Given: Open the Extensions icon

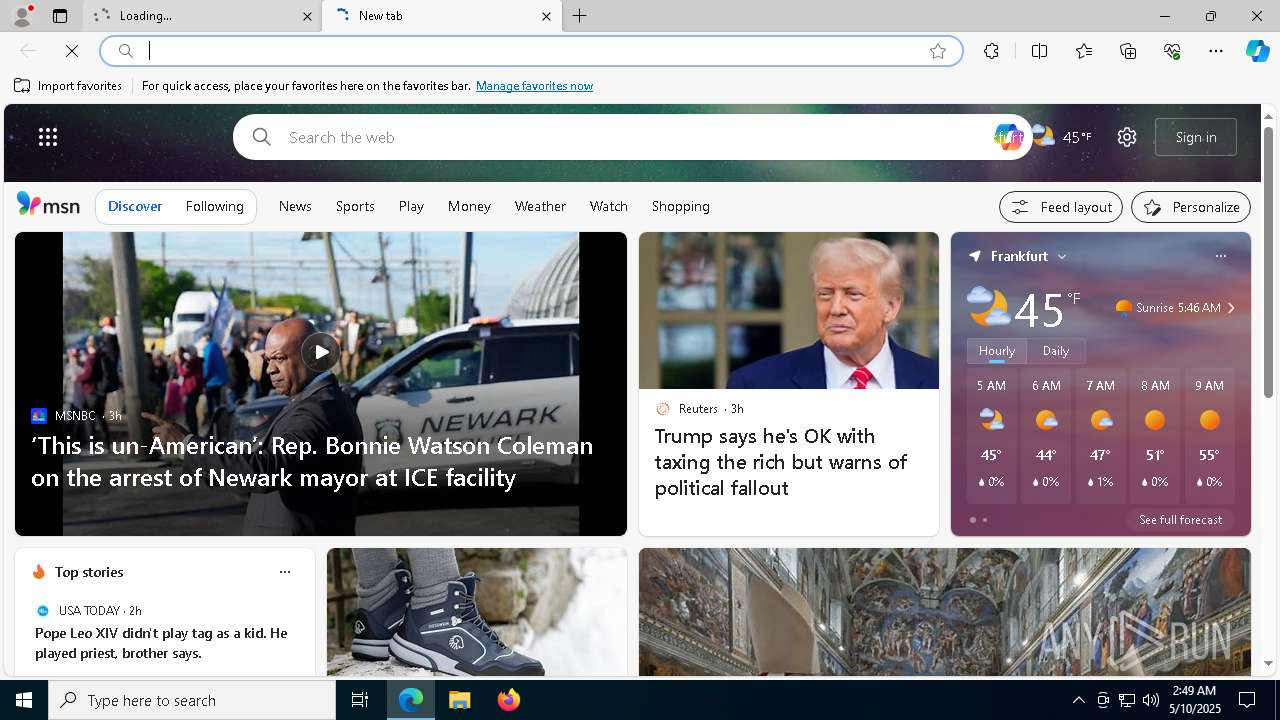Looking at the screenshot, I should (991, 51).
